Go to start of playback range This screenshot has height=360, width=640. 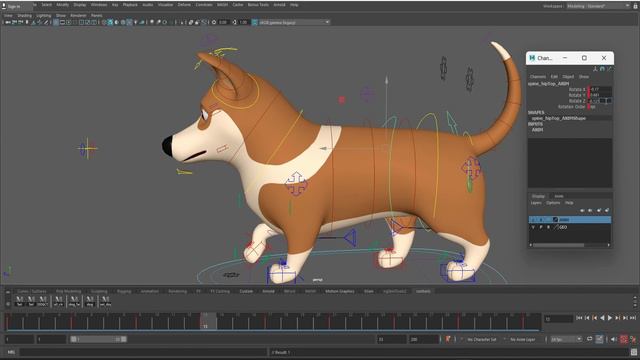tap(579, 318)
